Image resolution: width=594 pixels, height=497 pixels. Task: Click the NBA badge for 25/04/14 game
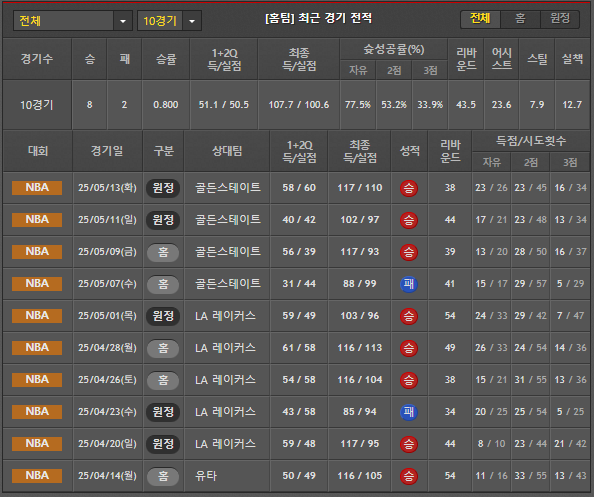pos(37,476)
